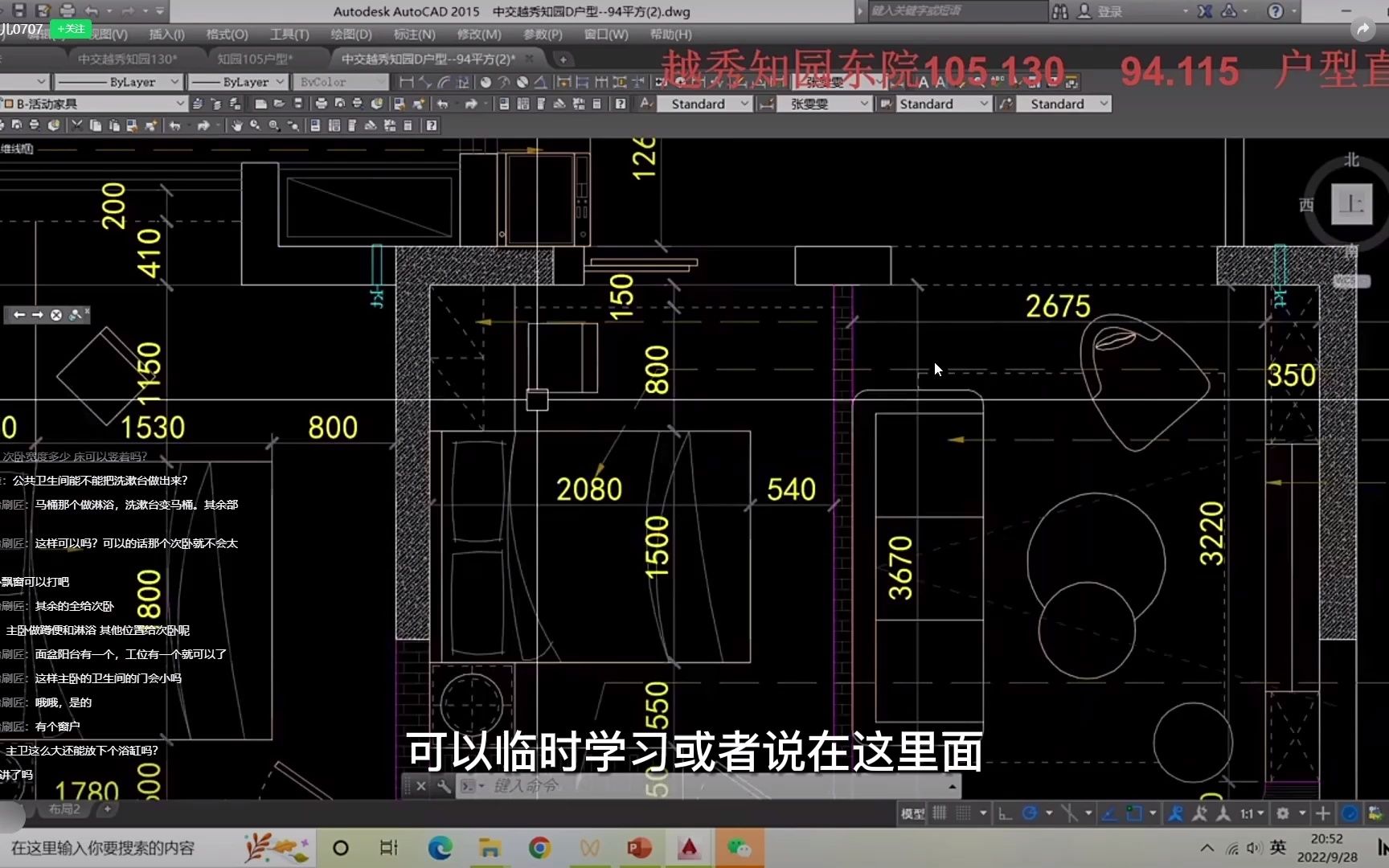Screen dimensions: 1389x868
Task: Click the Plot printer icon in title bar
Action: [x=68, y=10]
